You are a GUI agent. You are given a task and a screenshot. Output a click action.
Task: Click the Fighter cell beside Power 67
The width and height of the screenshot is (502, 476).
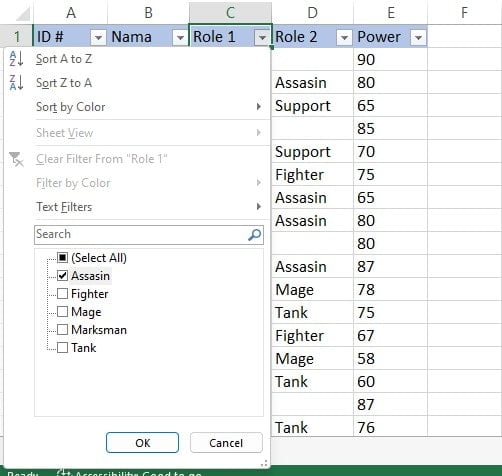point(313,335)
